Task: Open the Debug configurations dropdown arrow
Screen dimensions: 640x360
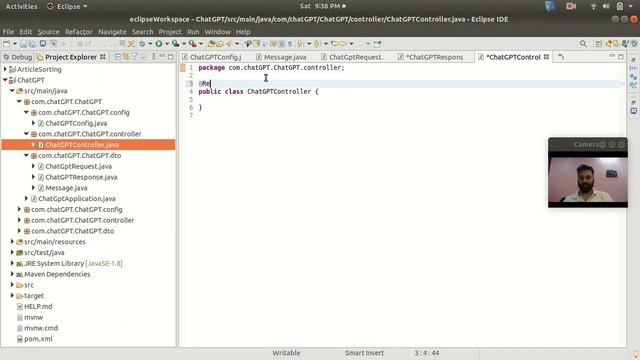Action: coord(150,44)
